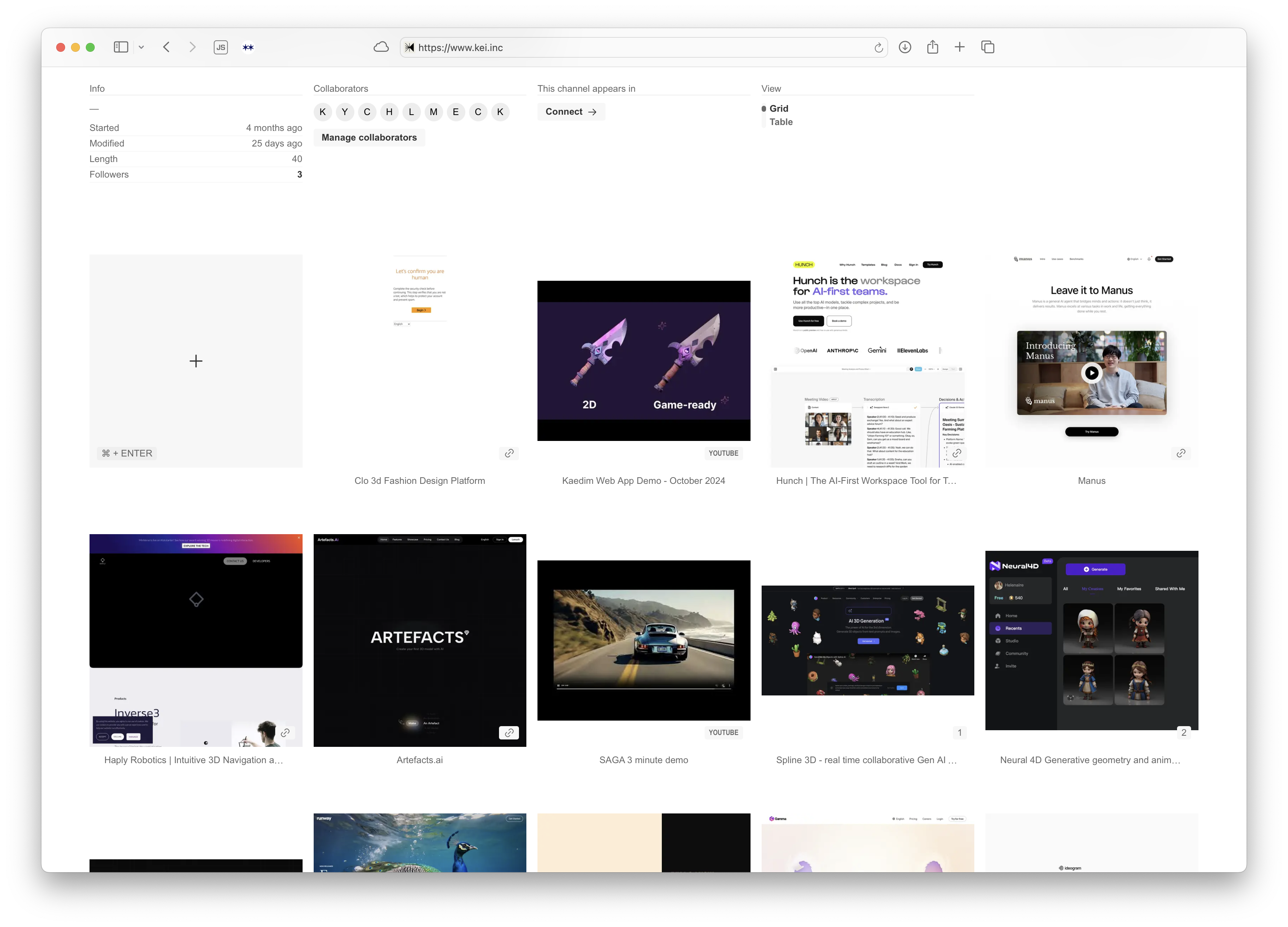
Task: Click the Connect arrow button
Action: [571, 112]
